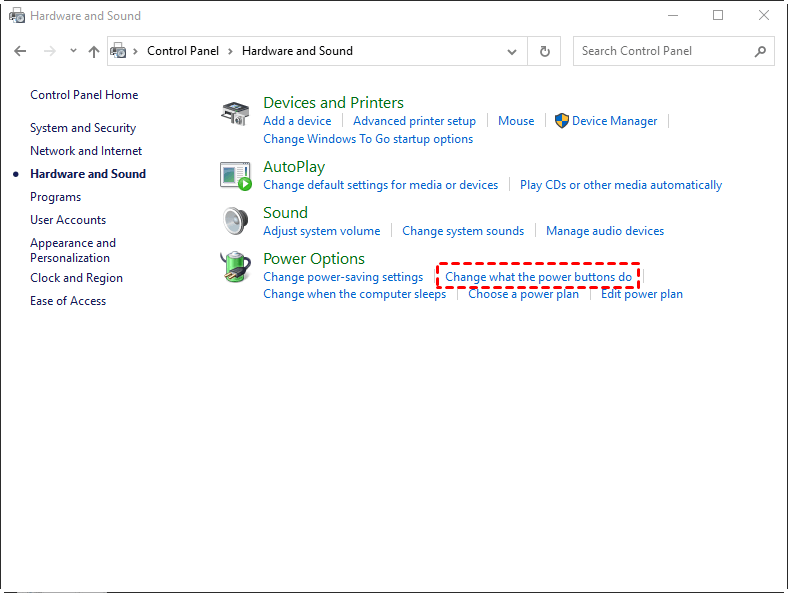Click Change power-saving settings
The width and height of the screenshot is (788, 593).
click(343, 277)
